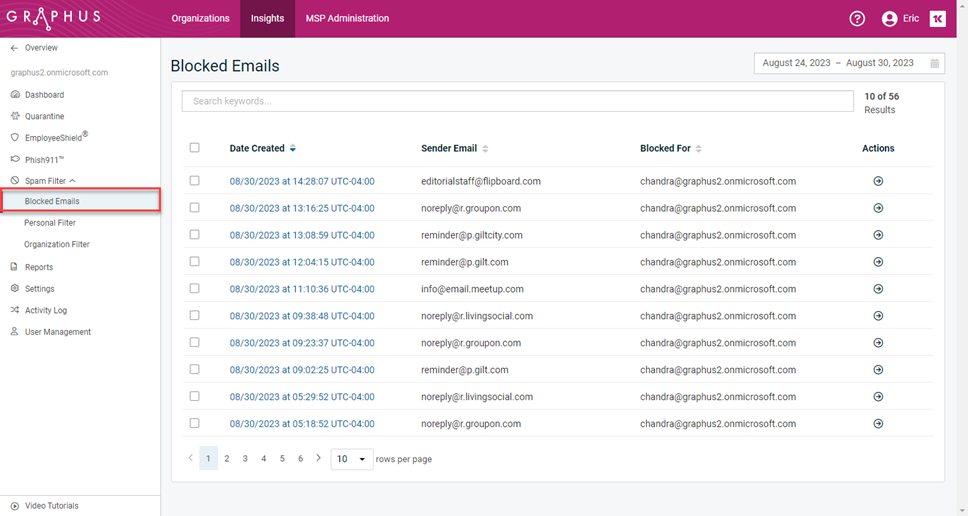Open the 08/30/2023 at 09:02:25 link
The image size is (968, 516).
point(302,370)
